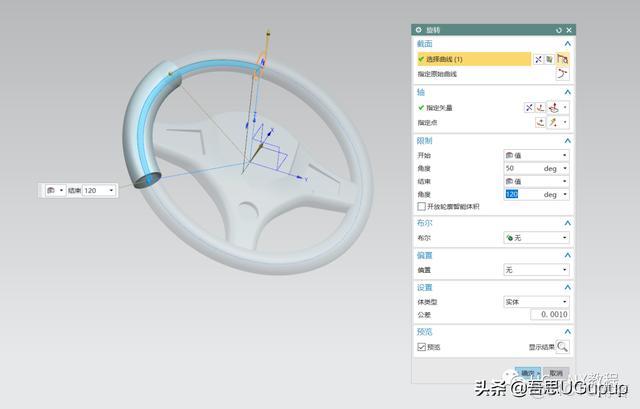
Task: Click the start angle field showing 50
Action: click(x=523, y=168)
